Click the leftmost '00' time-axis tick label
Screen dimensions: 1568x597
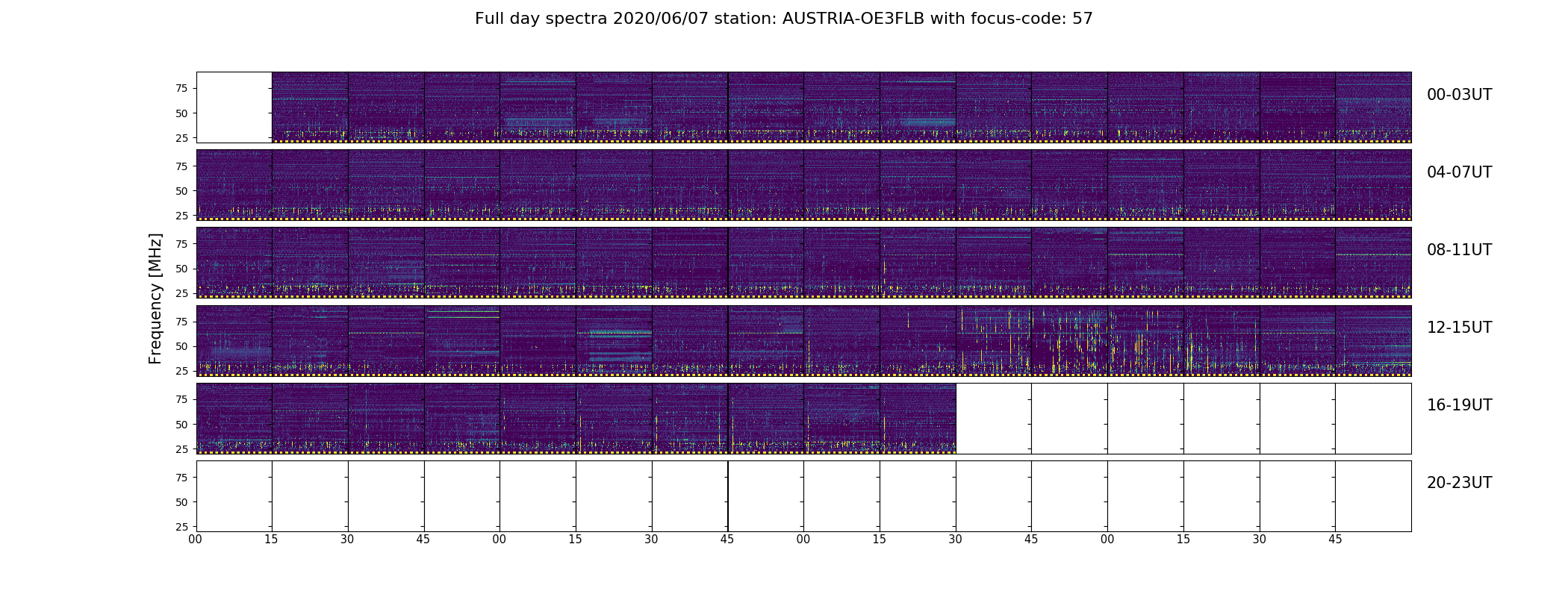click(196, 540)
